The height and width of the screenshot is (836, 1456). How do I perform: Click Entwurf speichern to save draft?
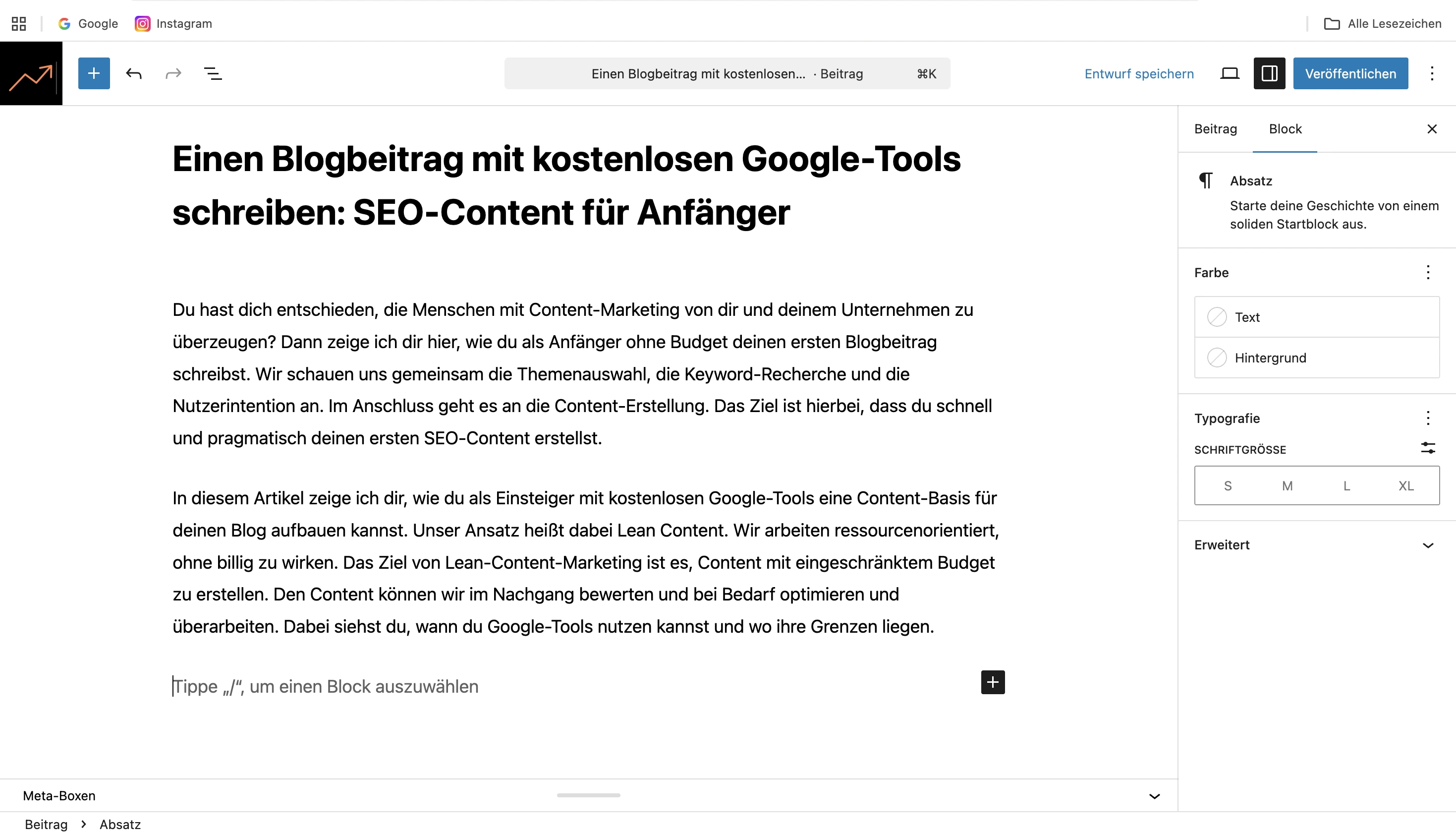click(x=1139, y=73)
